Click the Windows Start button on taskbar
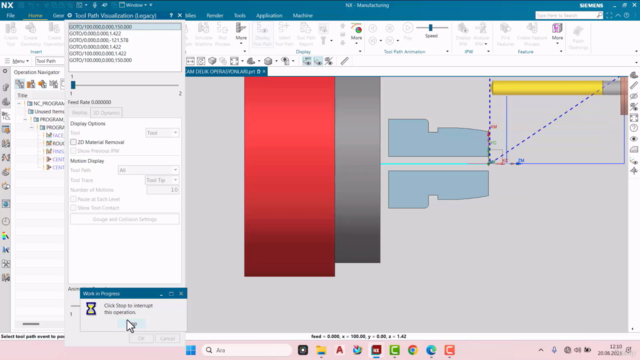Image resolution: width=640 pixels, height=360 pixels. [191, 350]
